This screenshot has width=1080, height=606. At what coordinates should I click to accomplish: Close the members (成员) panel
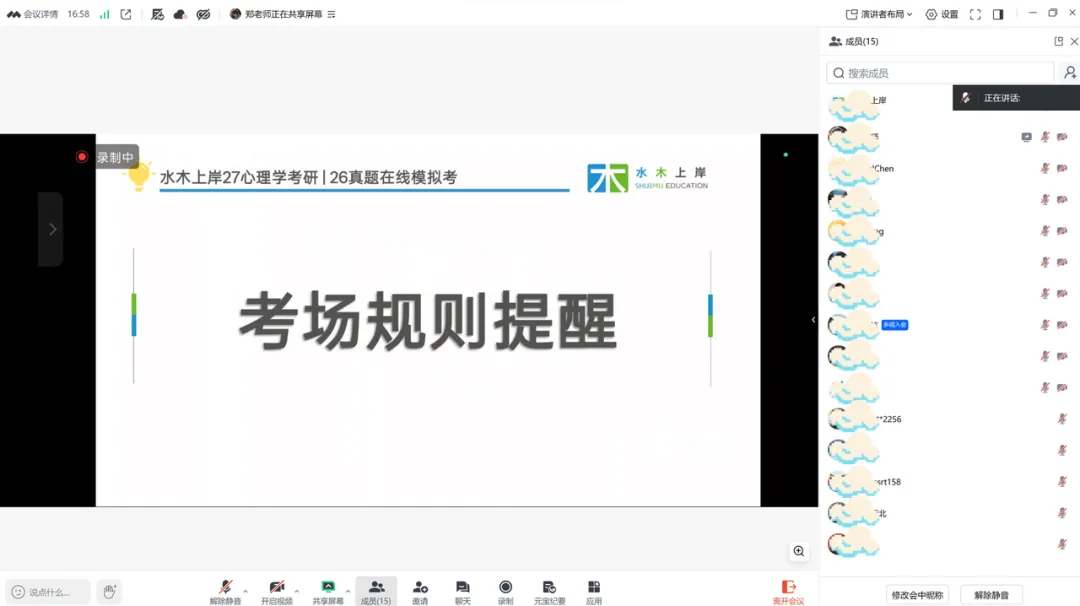tap(1074, 41)
